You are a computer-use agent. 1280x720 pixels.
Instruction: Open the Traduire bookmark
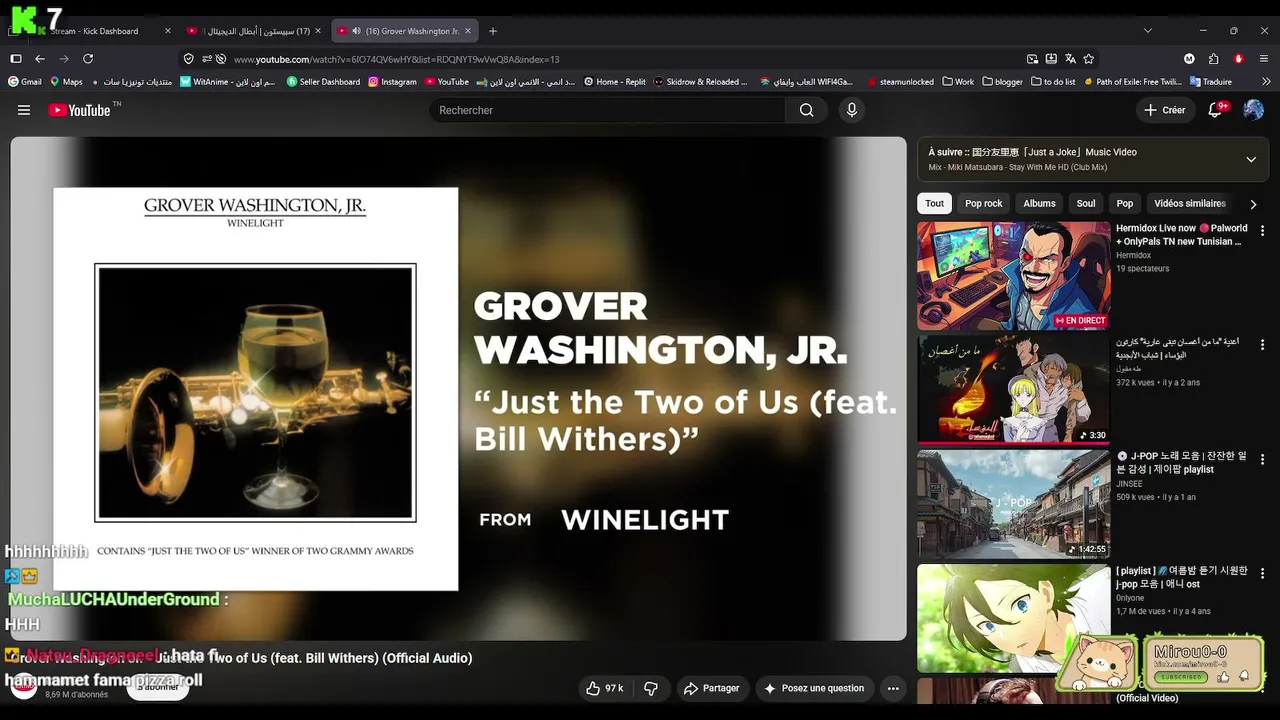(1211, 82)
